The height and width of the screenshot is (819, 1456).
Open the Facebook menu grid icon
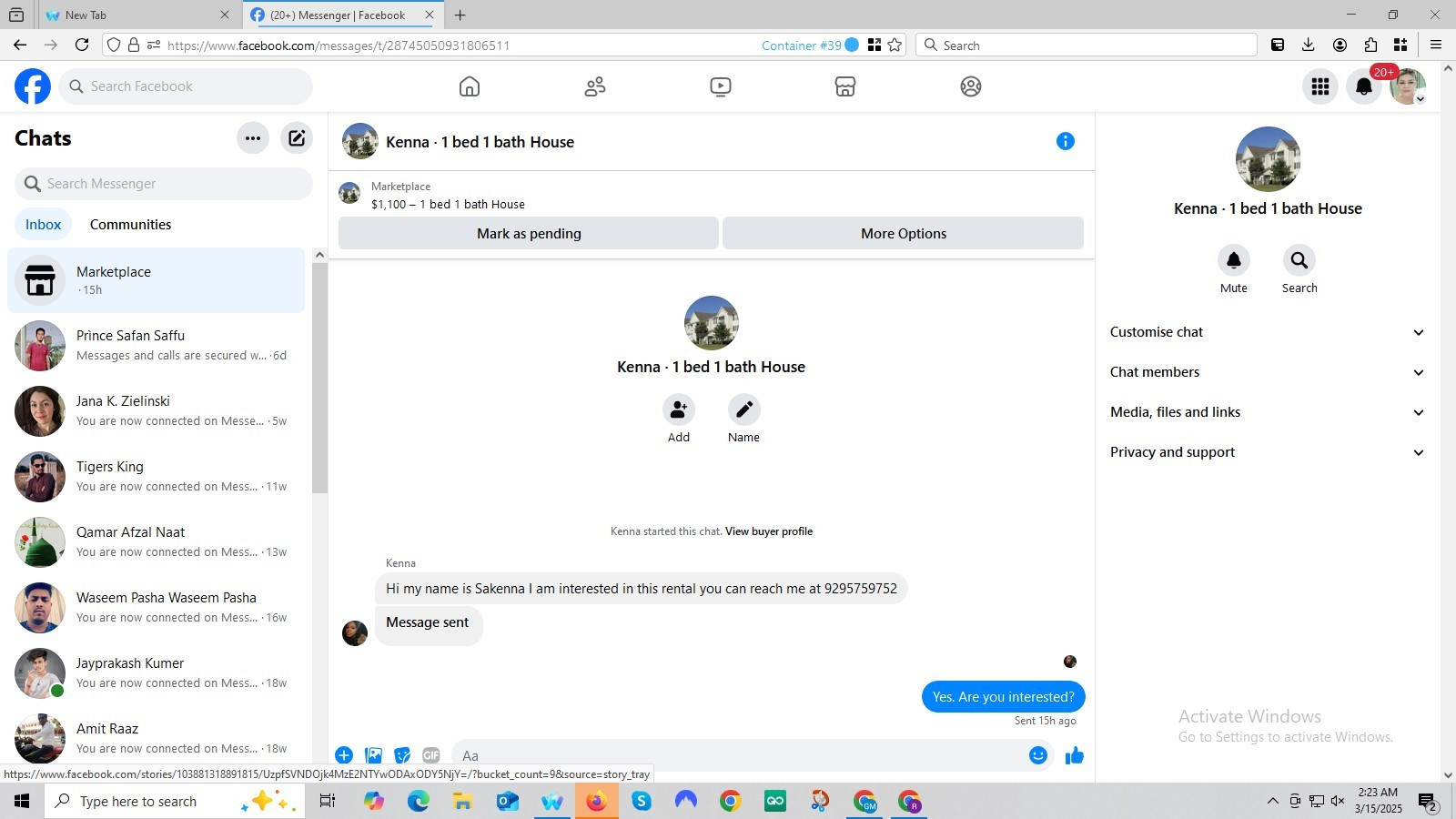click(x=1320, y=86)
